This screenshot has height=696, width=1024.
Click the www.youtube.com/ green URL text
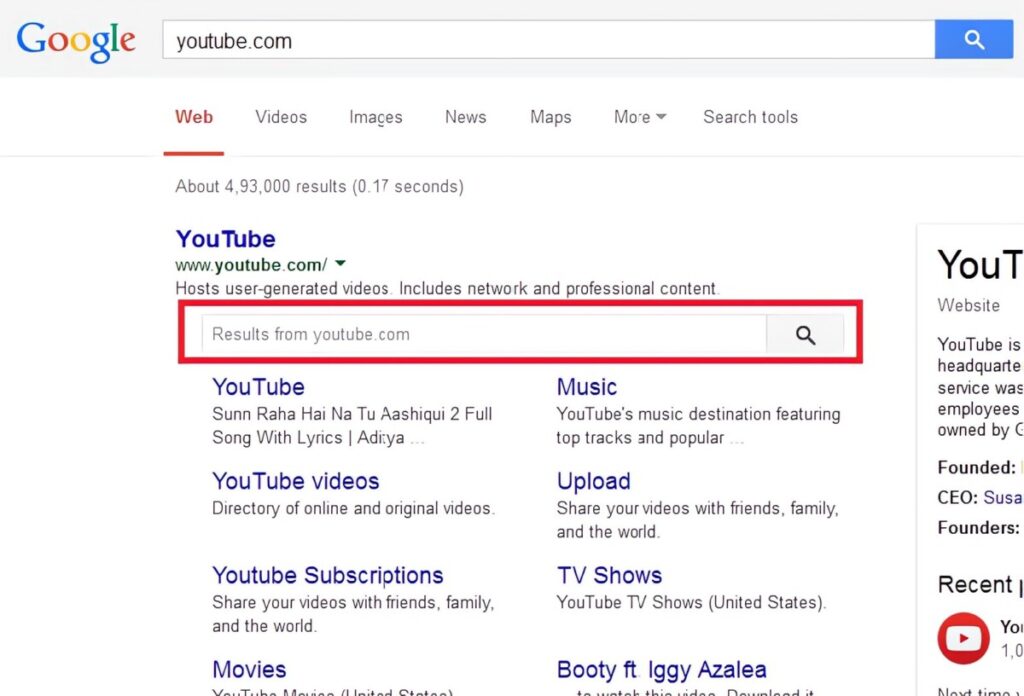click(x=251, y=265)
